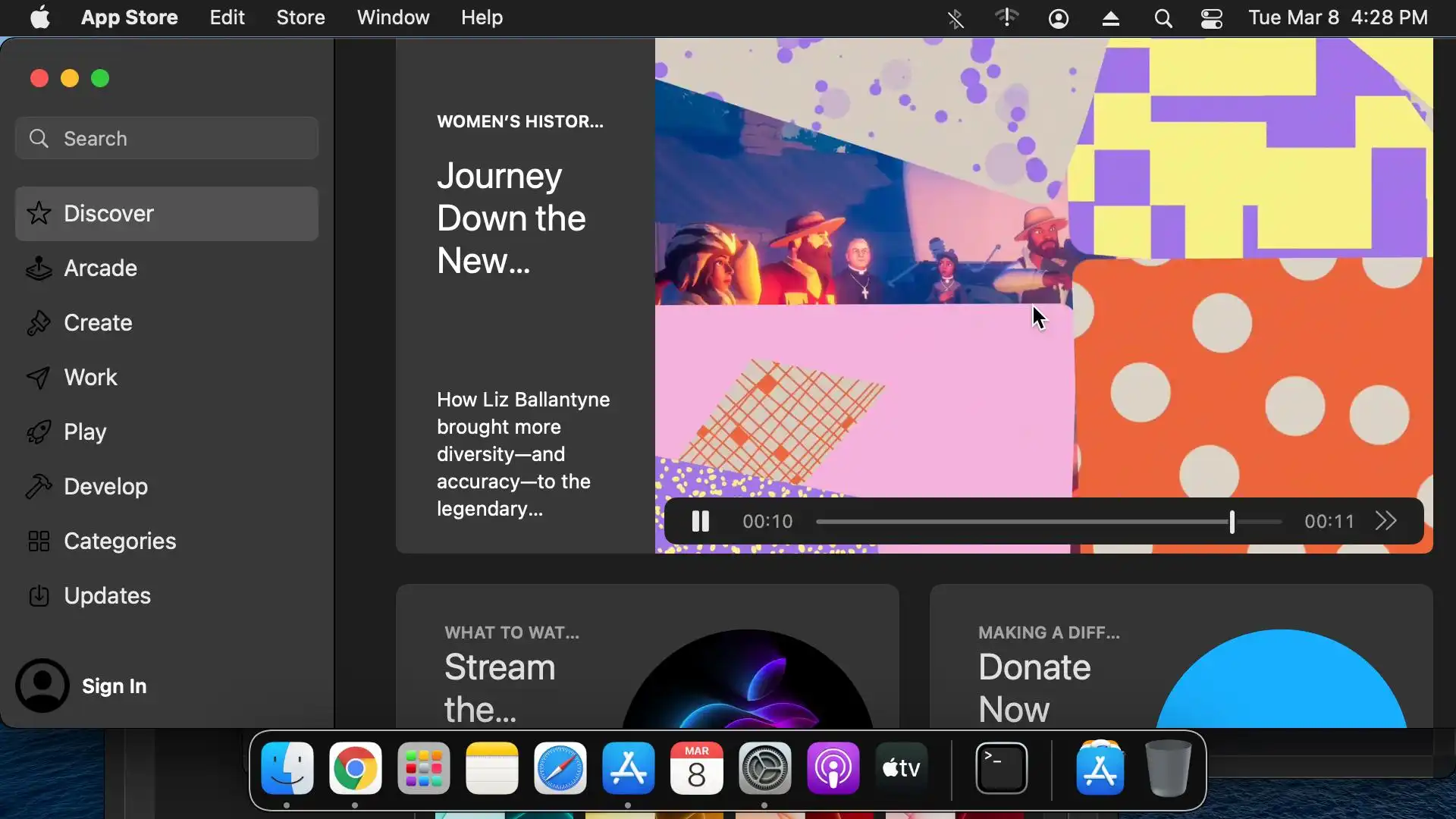Viewport: 1456px width, 819px height.
Task: Pause the featured video playback
Action: click(x=700, y=522)
